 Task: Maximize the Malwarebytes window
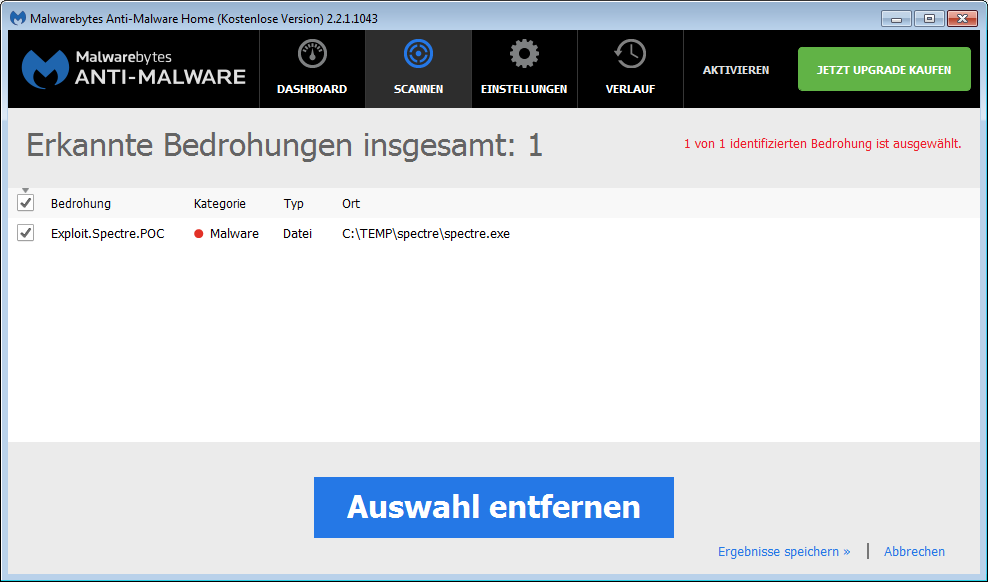(929, 18)
